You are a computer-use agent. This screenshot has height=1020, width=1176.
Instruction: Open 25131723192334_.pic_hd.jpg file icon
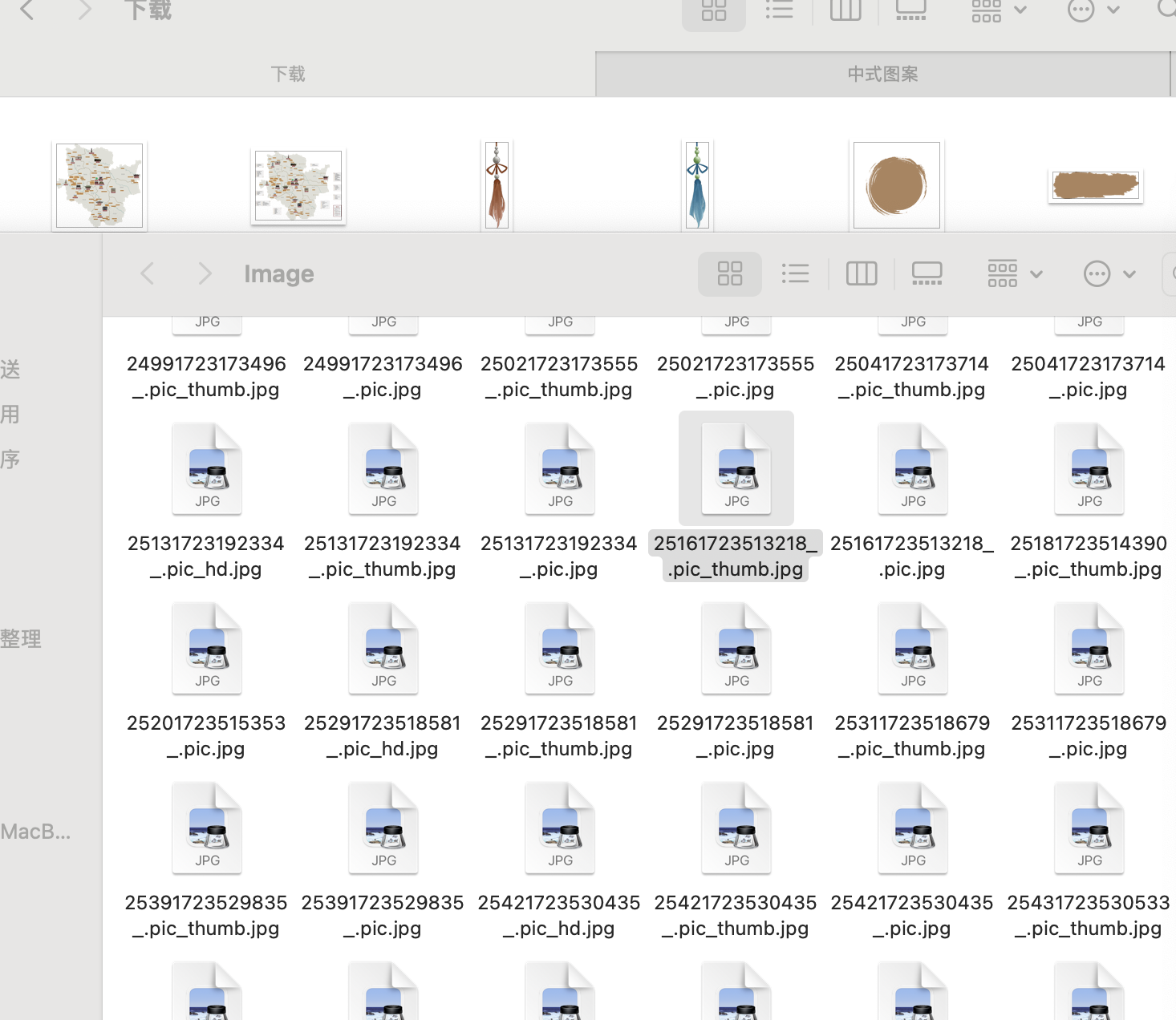(x=207, y=469)
